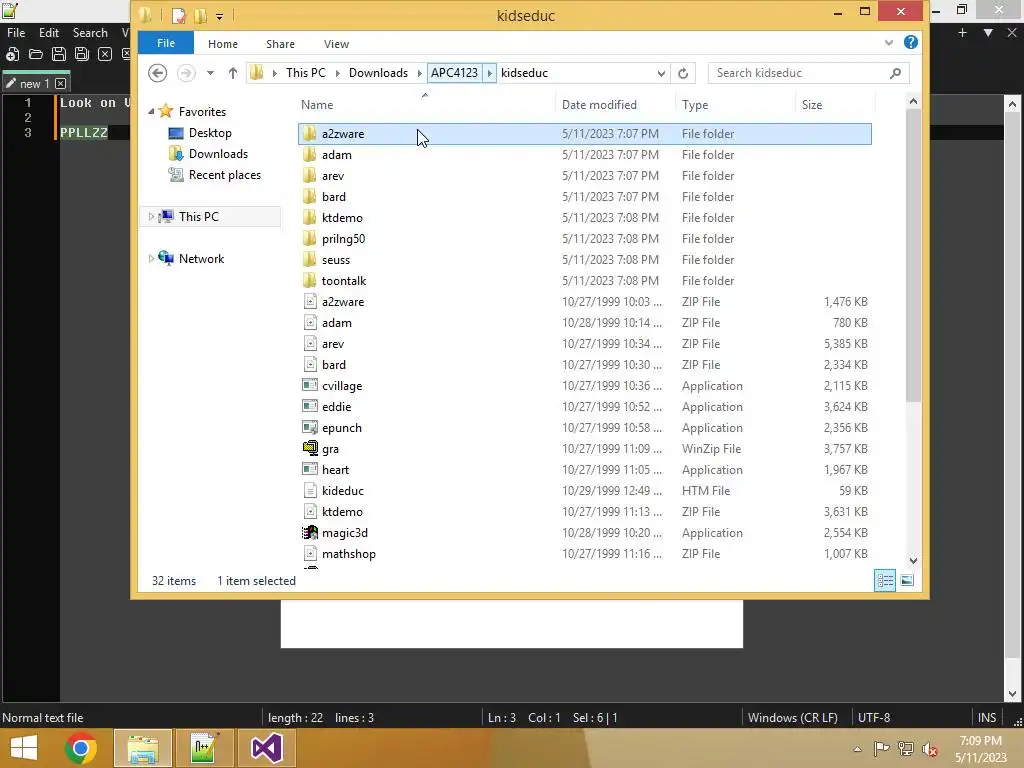This screenshot has height=768, width=1024.
Task: Launch Google Chrome from the taskbar
Action: pos(81,748)
